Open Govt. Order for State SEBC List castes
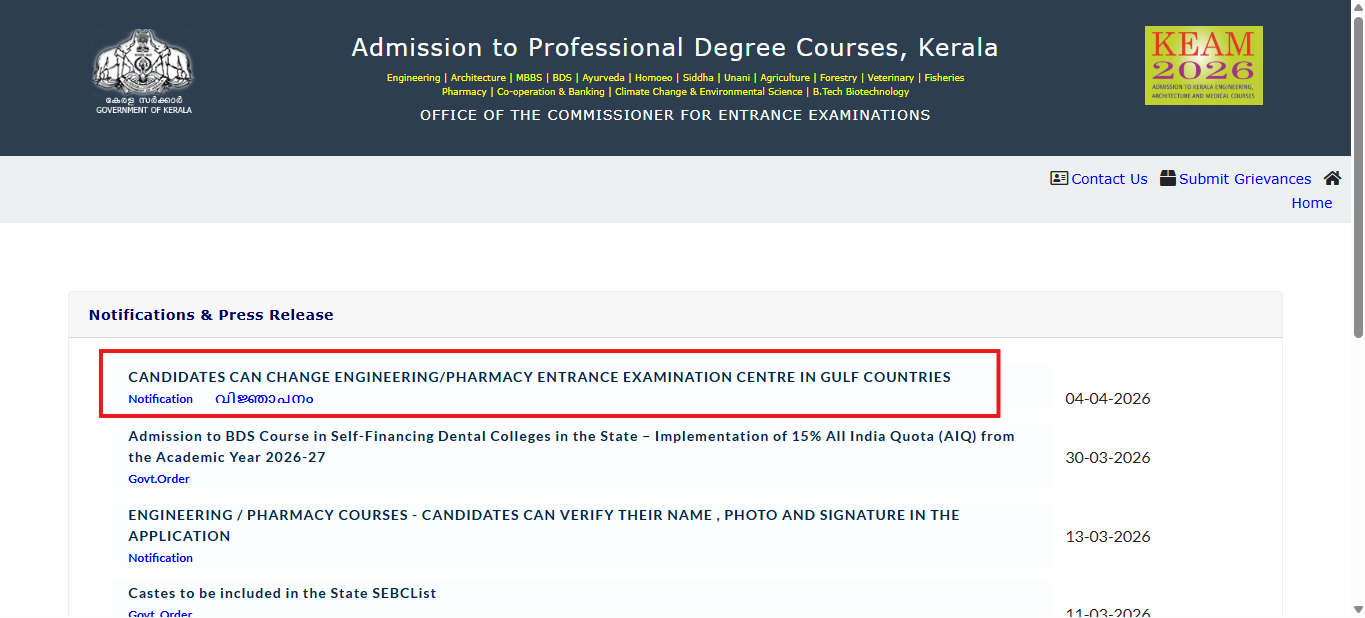The image size is (1365, 618). [160, 612]
